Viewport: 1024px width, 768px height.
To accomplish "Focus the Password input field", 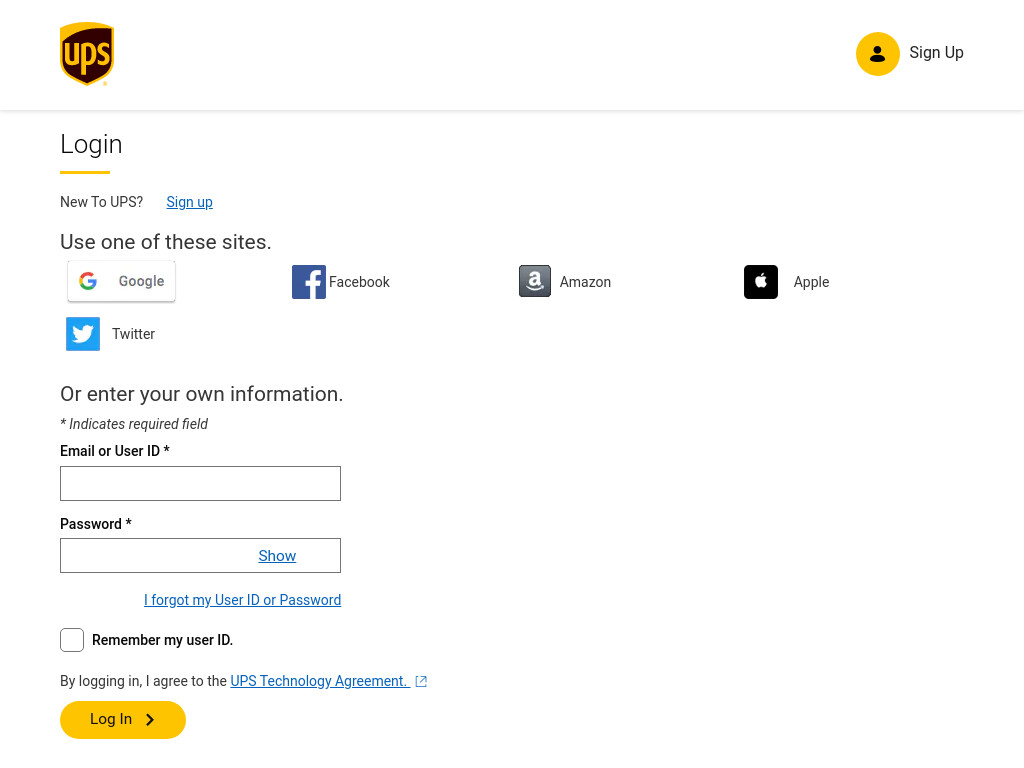I will coord(200,556).
